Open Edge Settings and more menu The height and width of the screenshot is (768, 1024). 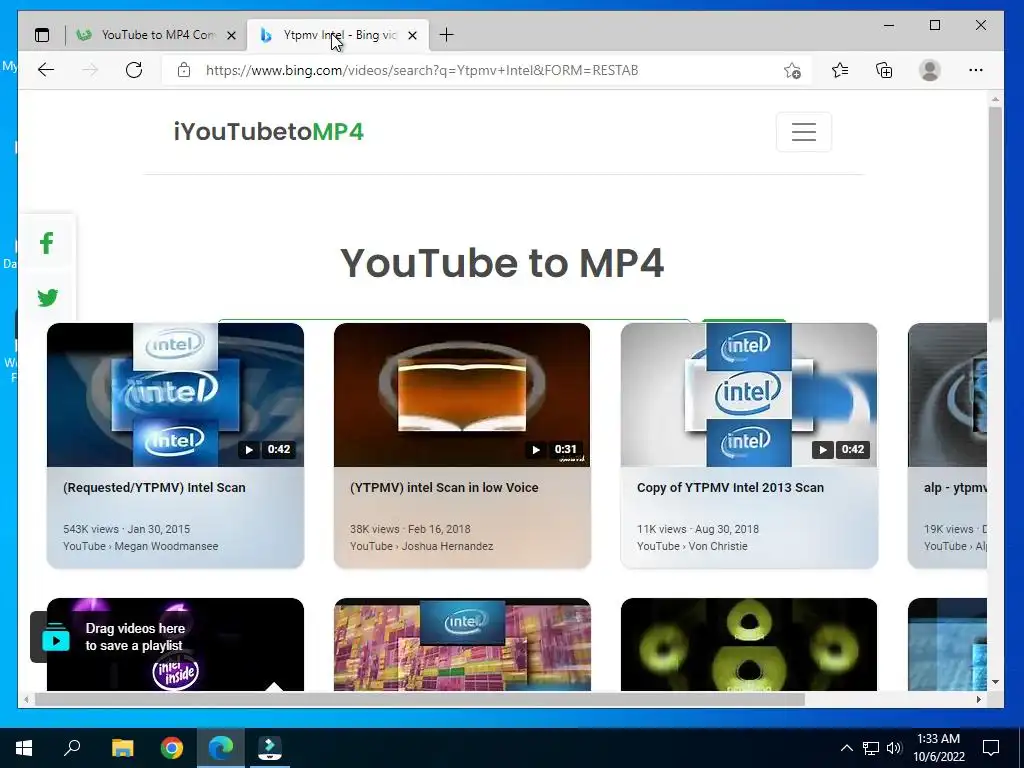coord(976,70)
